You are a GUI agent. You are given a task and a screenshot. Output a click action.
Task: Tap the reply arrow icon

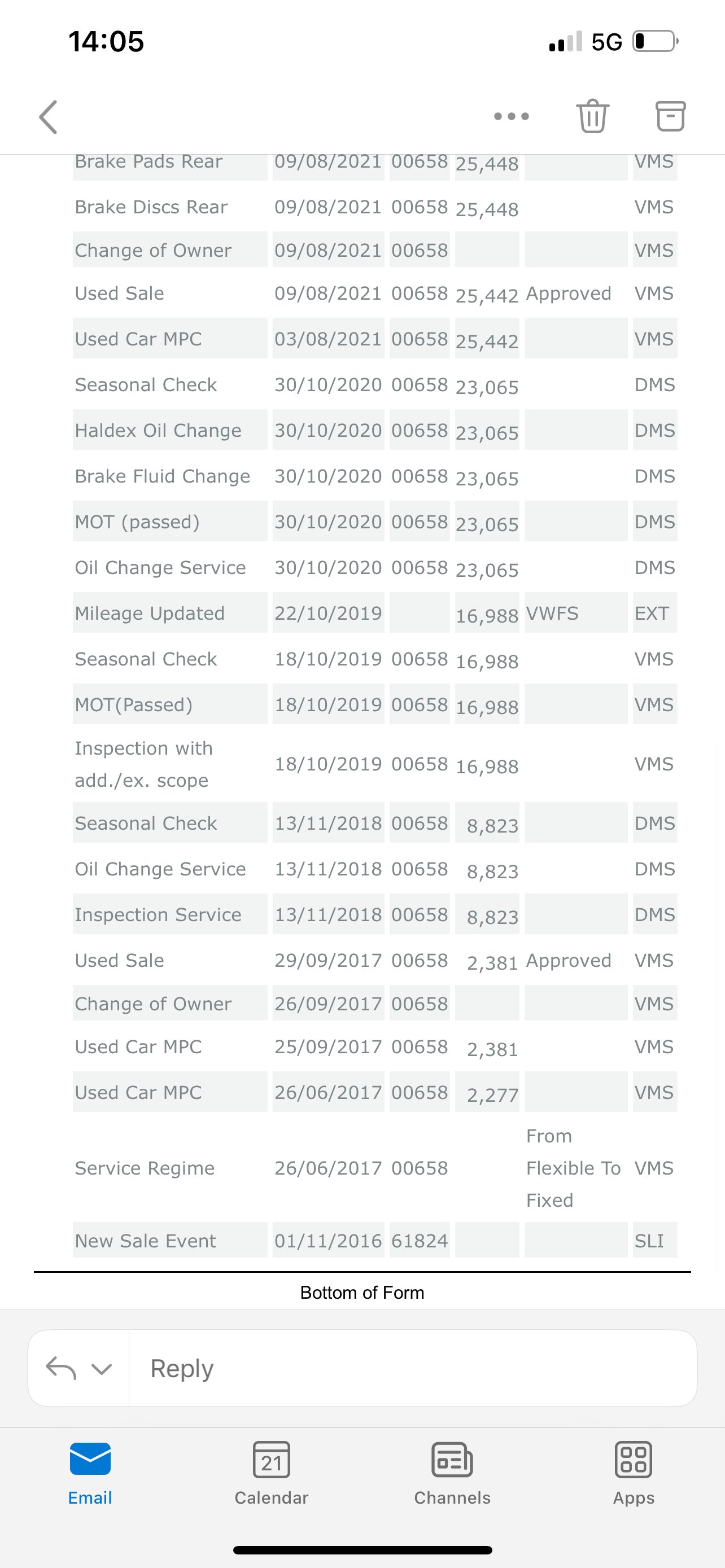[61, 1368]
